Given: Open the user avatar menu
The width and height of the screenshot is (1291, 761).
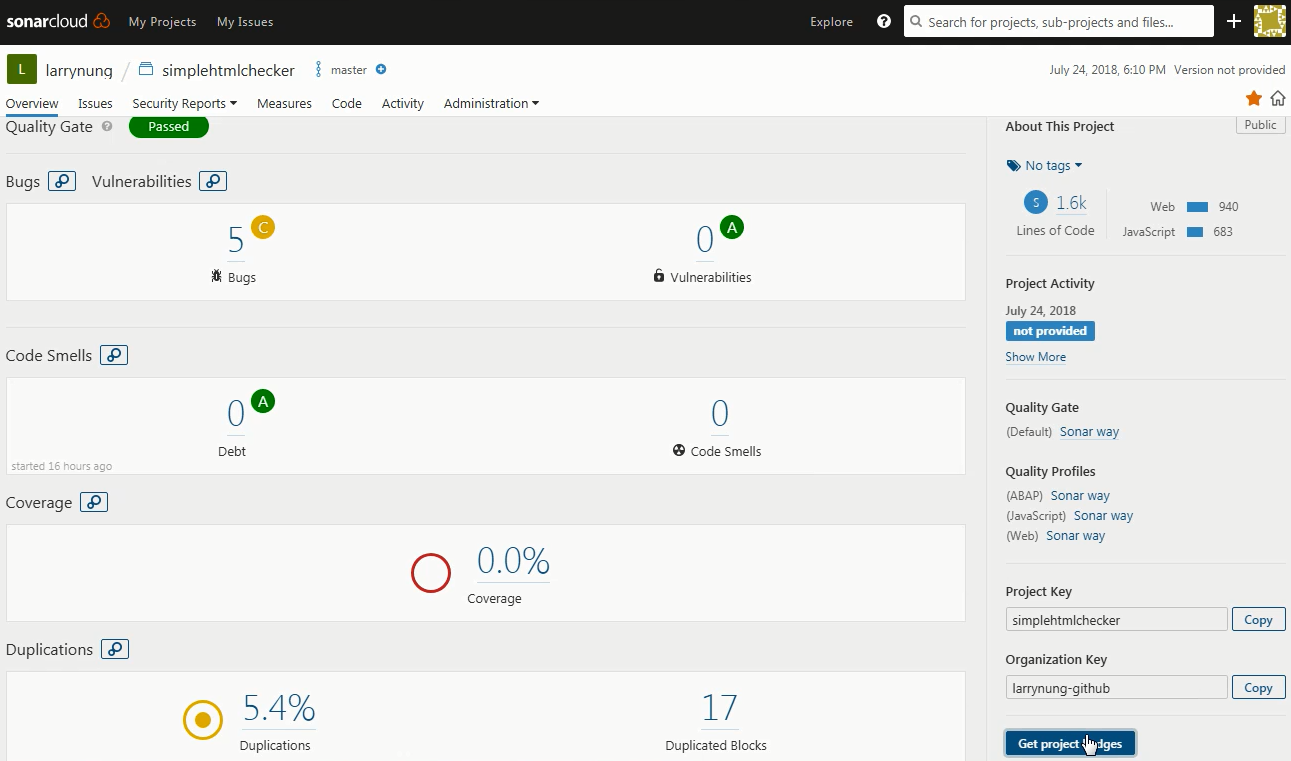Looking at the screenshot, I should (1270, 21).
